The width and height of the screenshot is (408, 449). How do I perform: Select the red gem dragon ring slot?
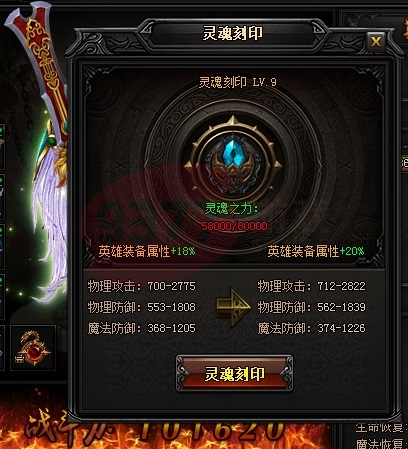33,348
